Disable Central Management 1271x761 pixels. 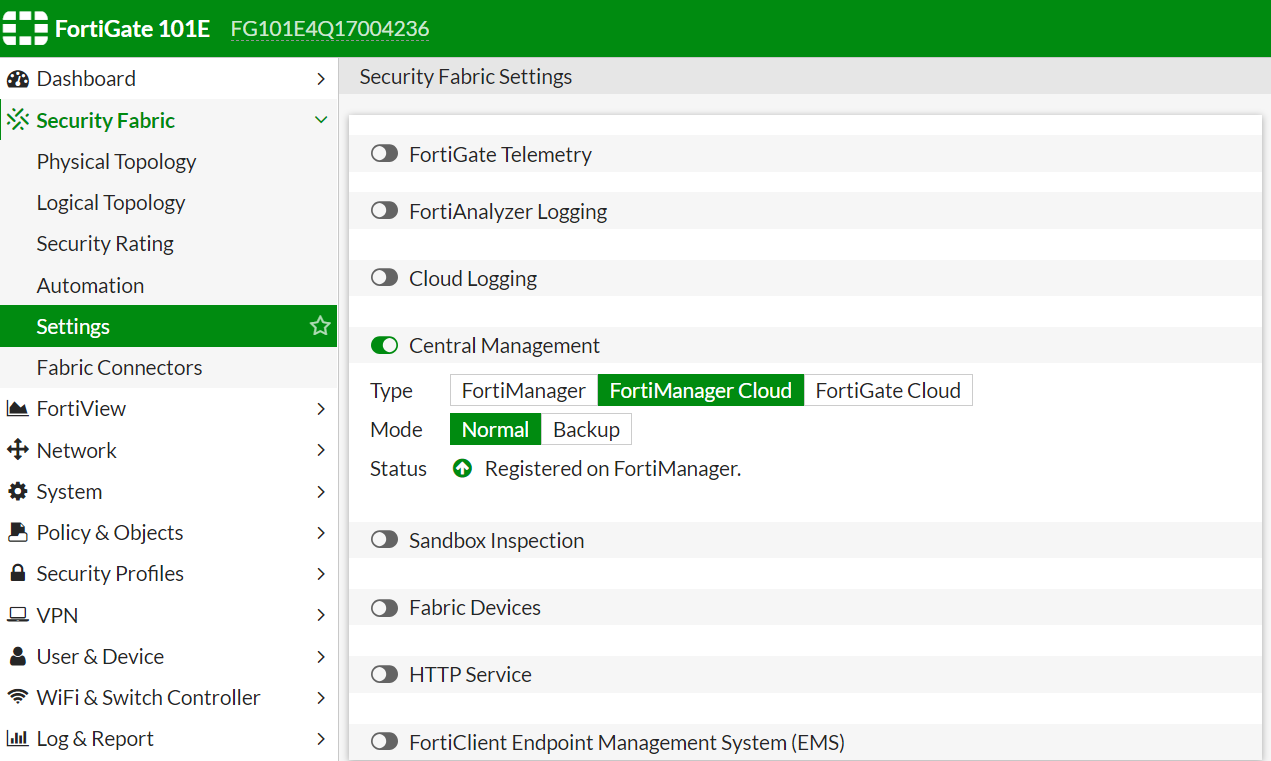[x=384, y=344]
